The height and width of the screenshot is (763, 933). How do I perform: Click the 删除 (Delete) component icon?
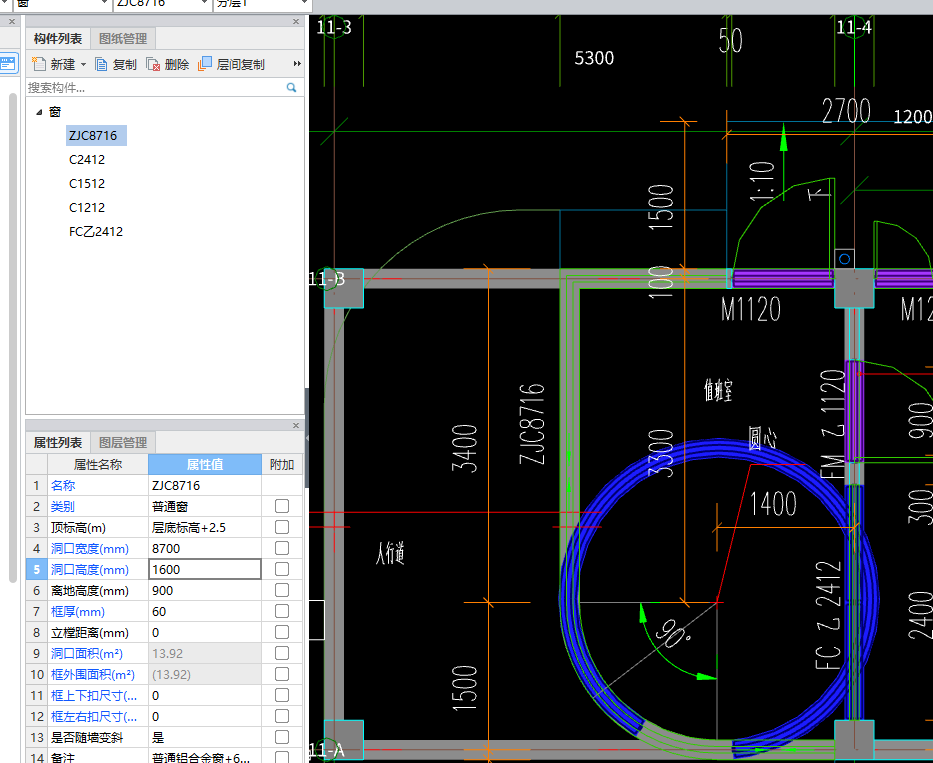point(153,64)
